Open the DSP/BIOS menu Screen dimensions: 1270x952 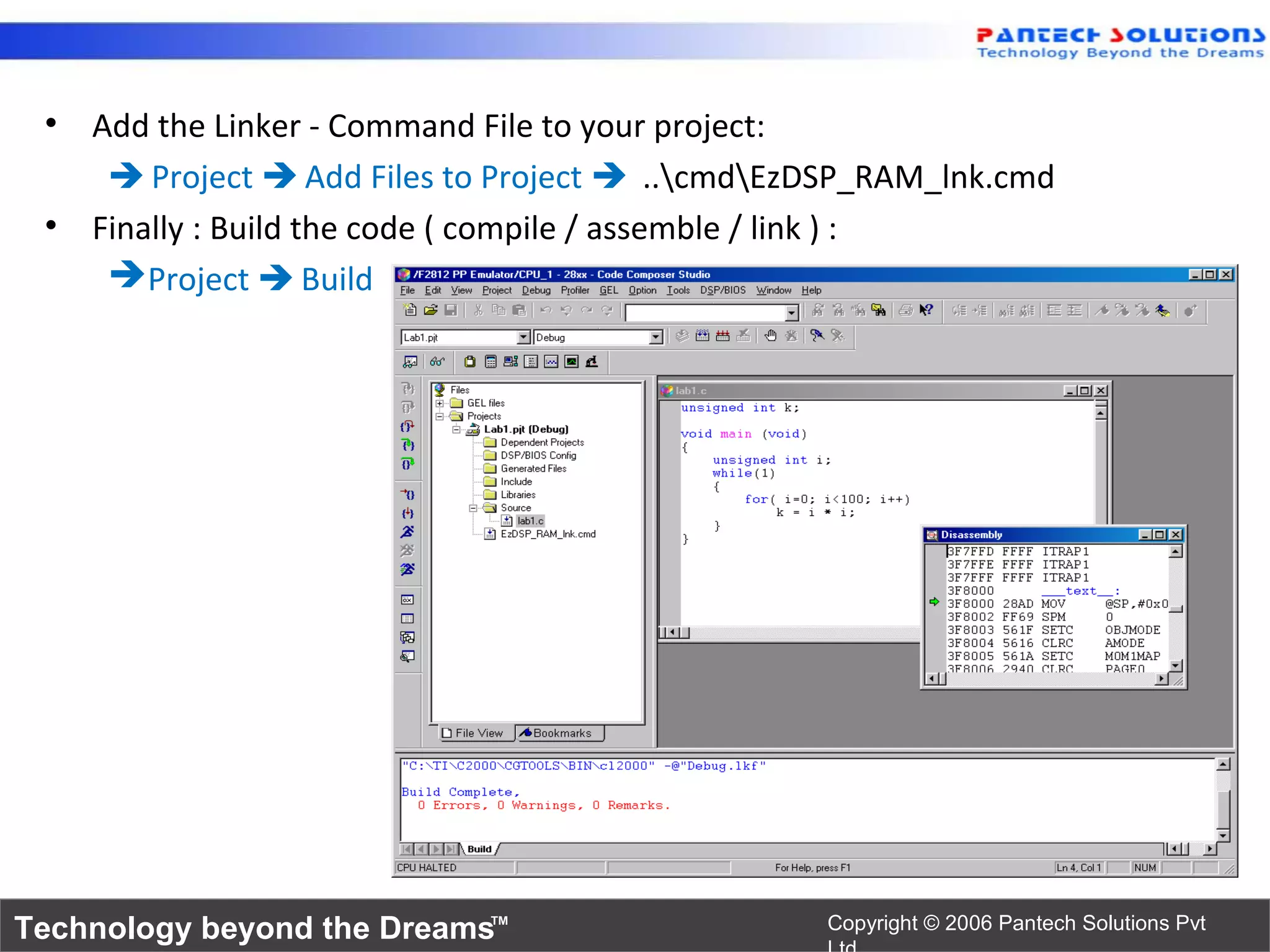(x=722, y=290)
